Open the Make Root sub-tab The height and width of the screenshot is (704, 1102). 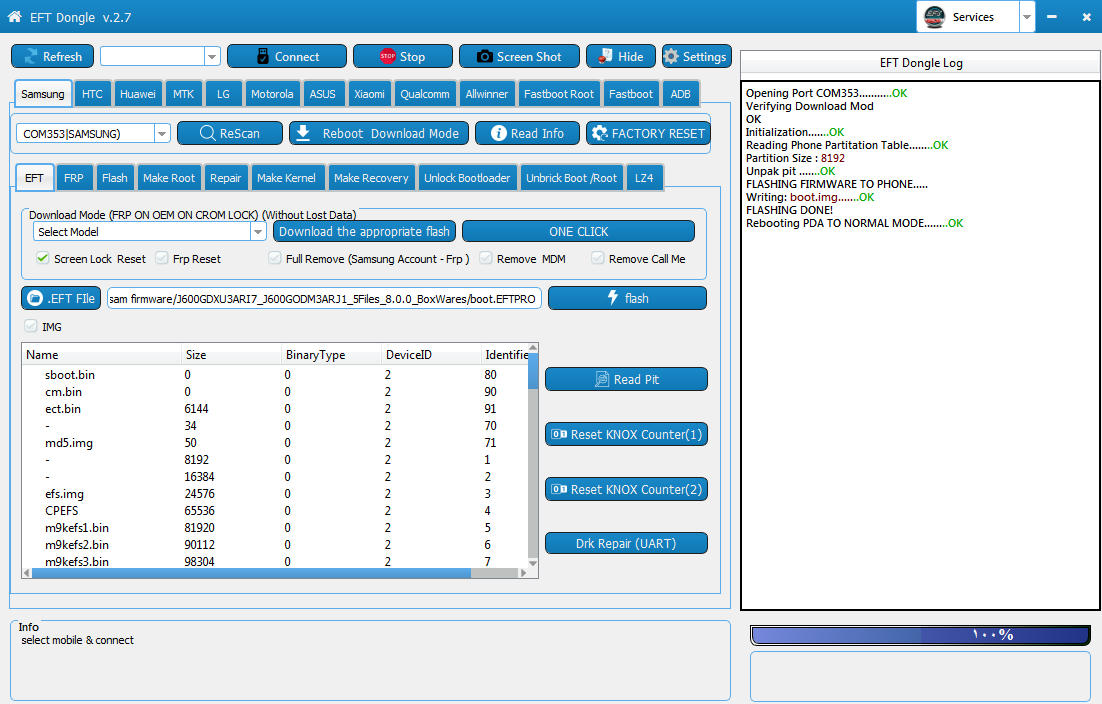(169, 178)
